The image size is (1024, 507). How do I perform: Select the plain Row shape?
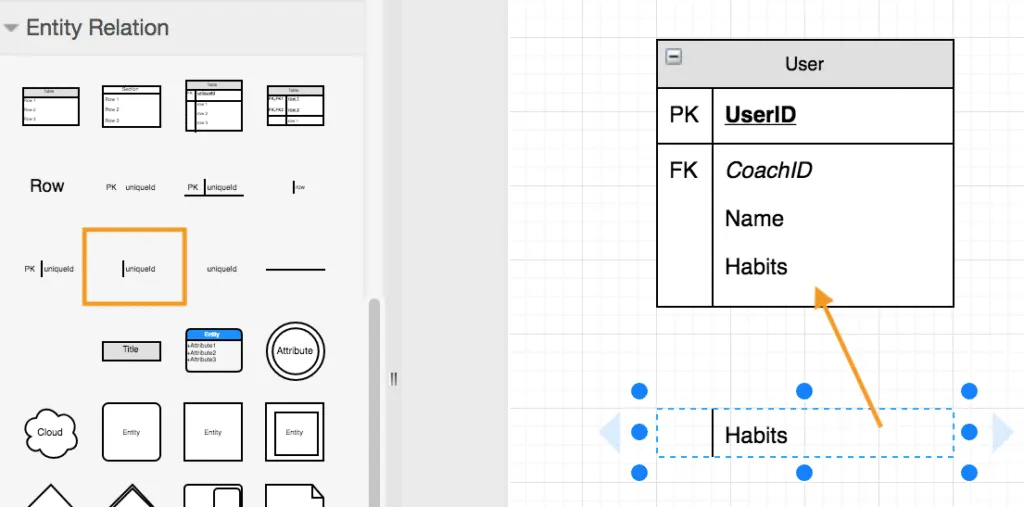(x=47, y=186)
